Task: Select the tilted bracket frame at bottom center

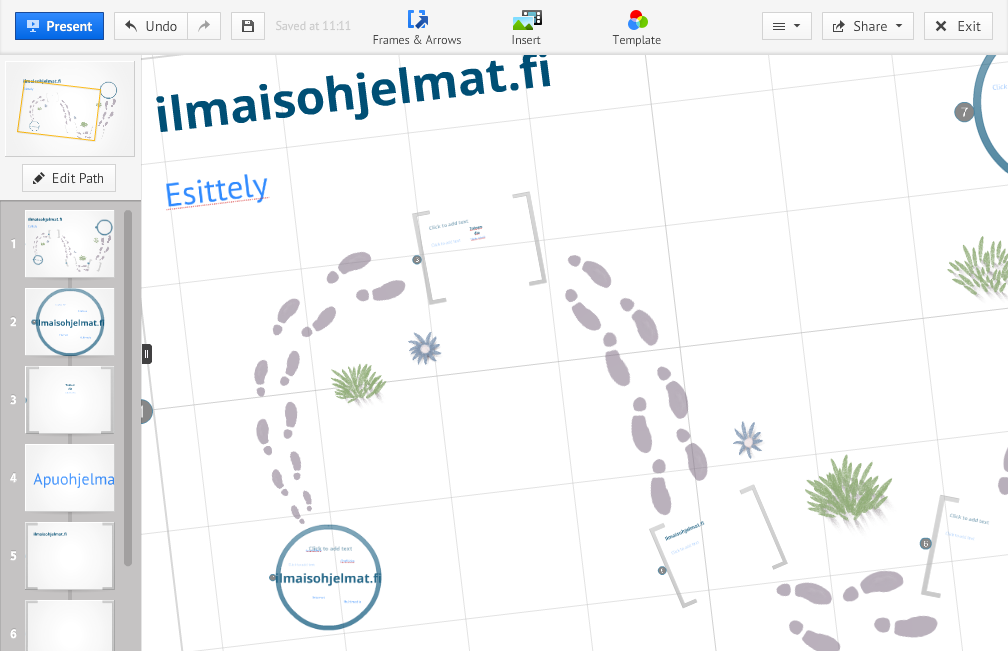Action: pyautogui.click(x=718, y=547)
